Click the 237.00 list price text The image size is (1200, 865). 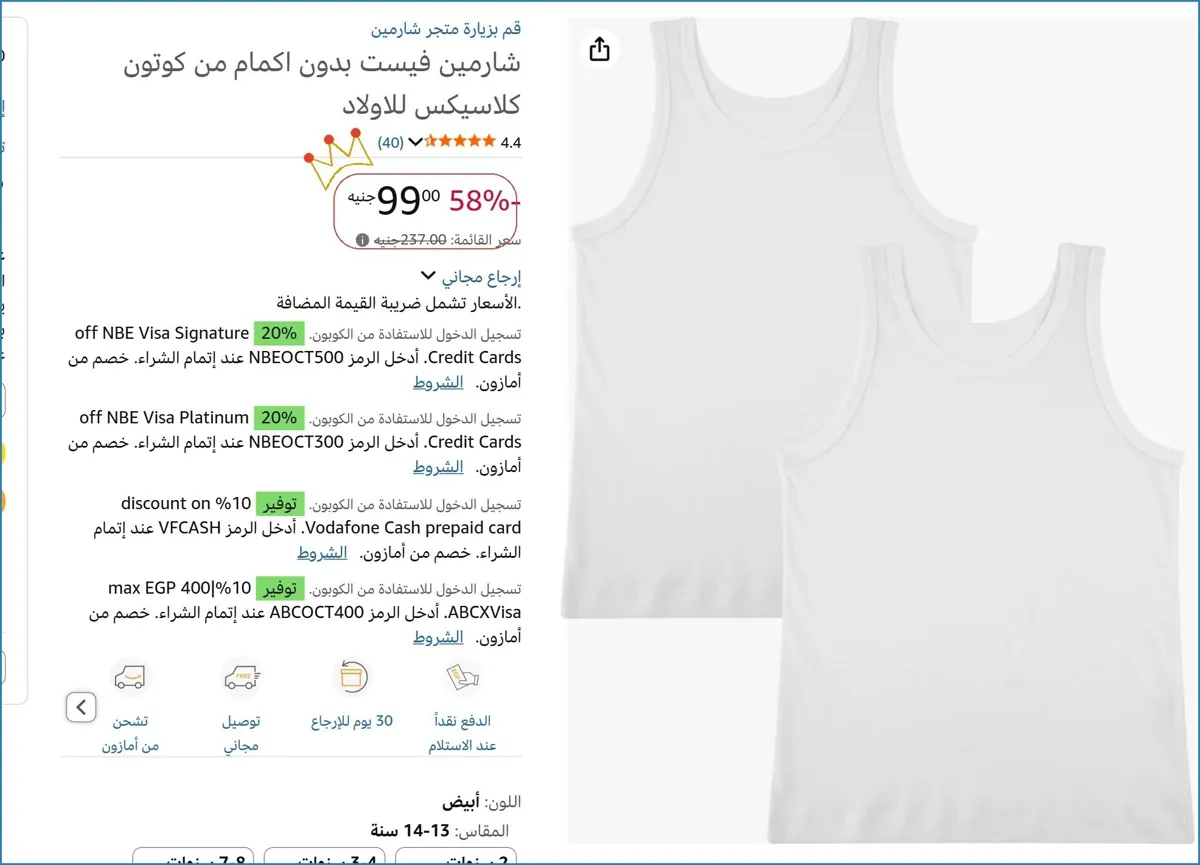[x=410, y=240]
